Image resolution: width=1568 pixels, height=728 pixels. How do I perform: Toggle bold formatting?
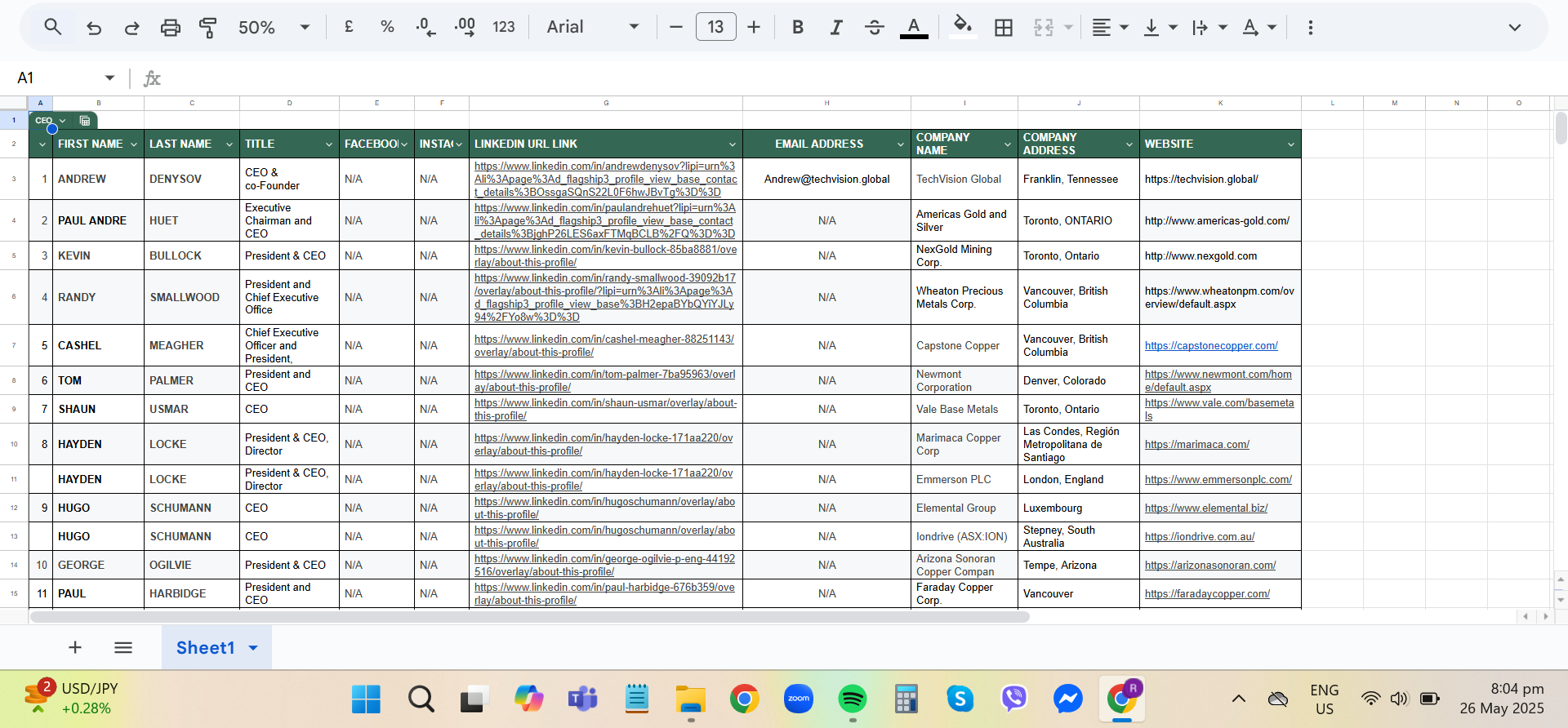click(x=798, y=28)
